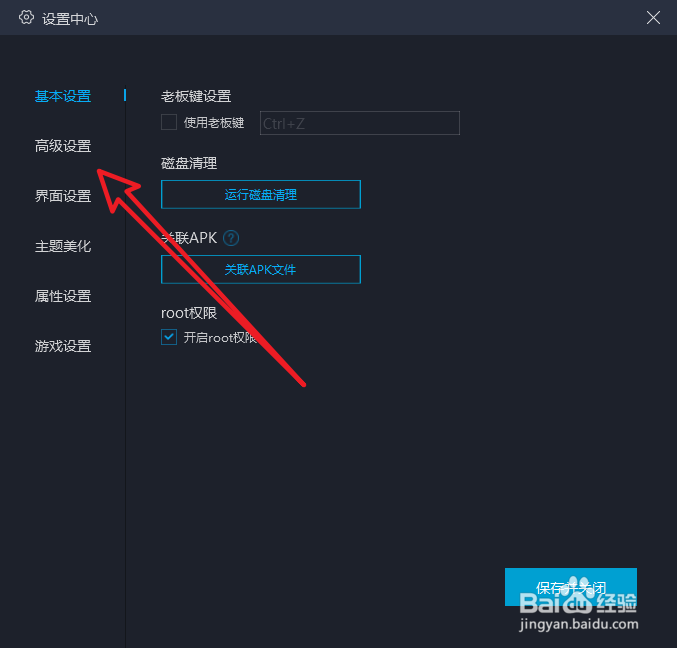This screenshot has height=648, width=677.
Task: Open the 属性设置 section
Action: coord(63,296)
